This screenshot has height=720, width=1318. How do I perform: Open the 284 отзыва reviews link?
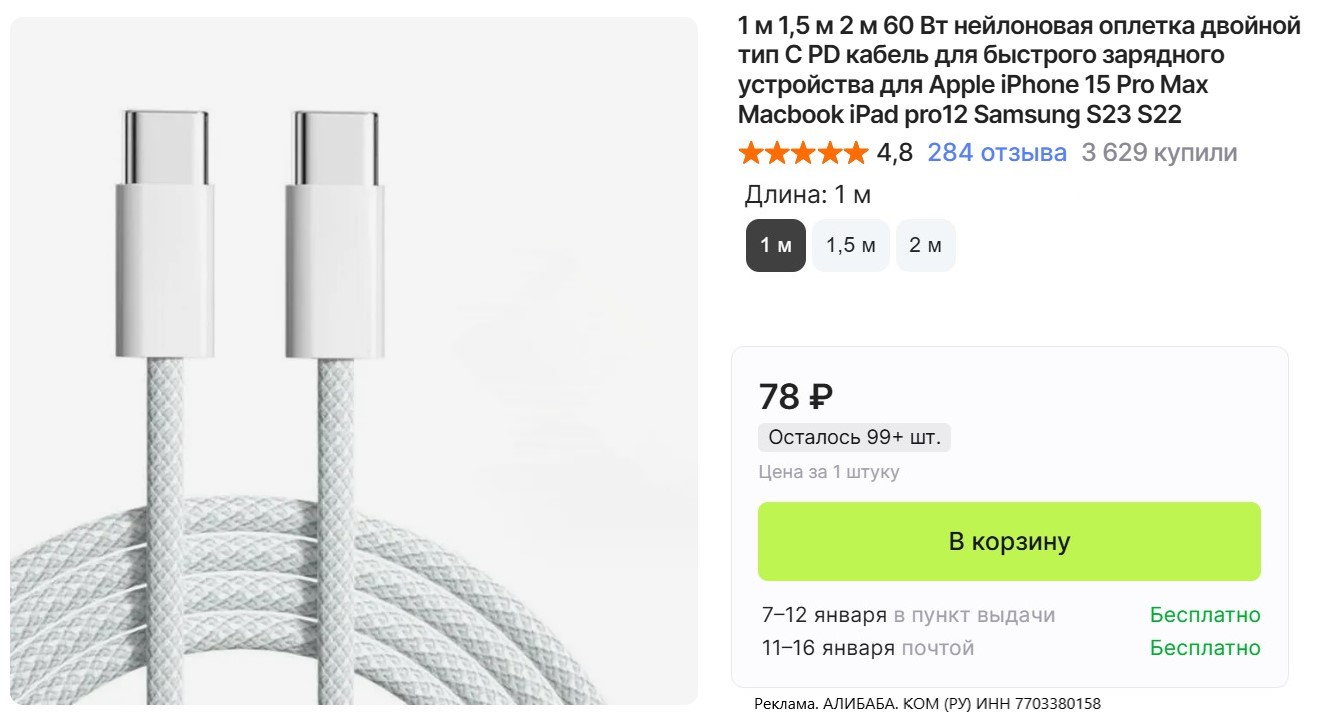tap(996, 153)
